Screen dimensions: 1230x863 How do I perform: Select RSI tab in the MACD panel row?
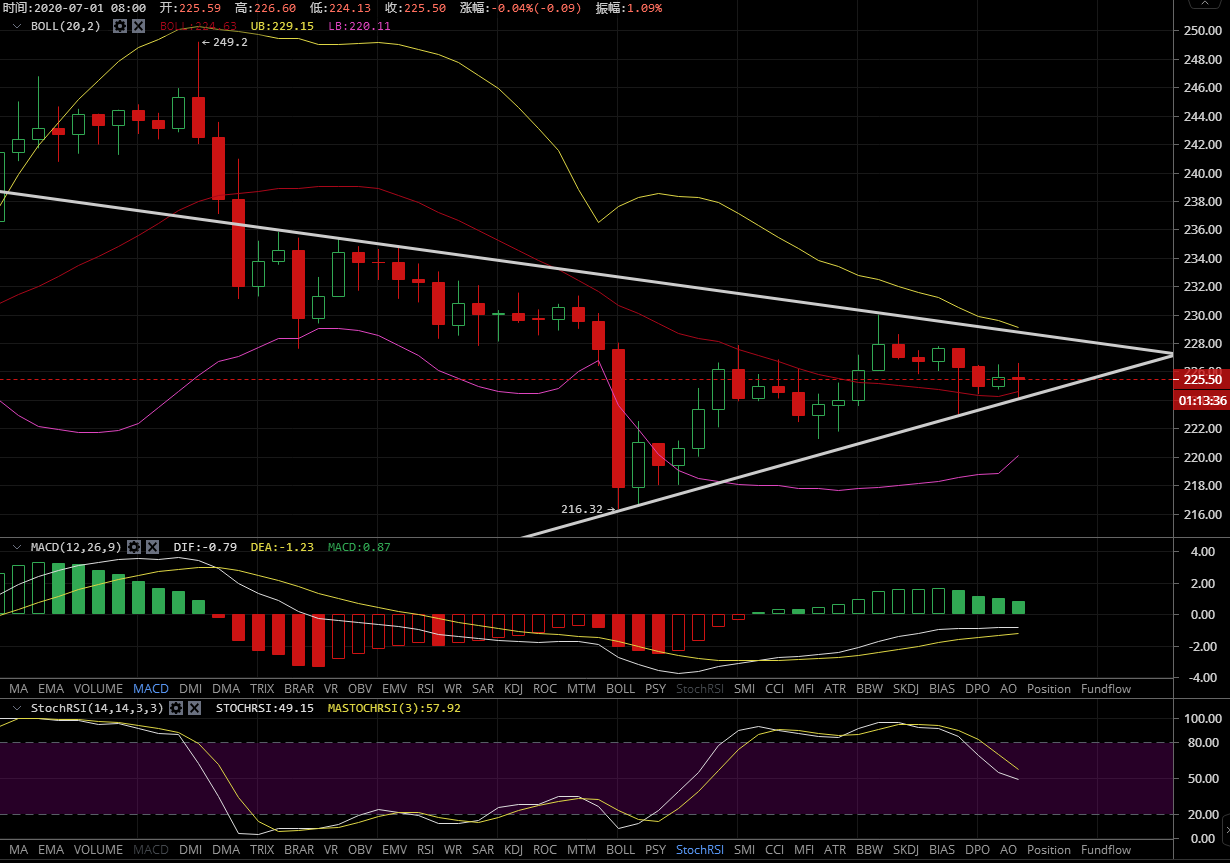(425, 689)
